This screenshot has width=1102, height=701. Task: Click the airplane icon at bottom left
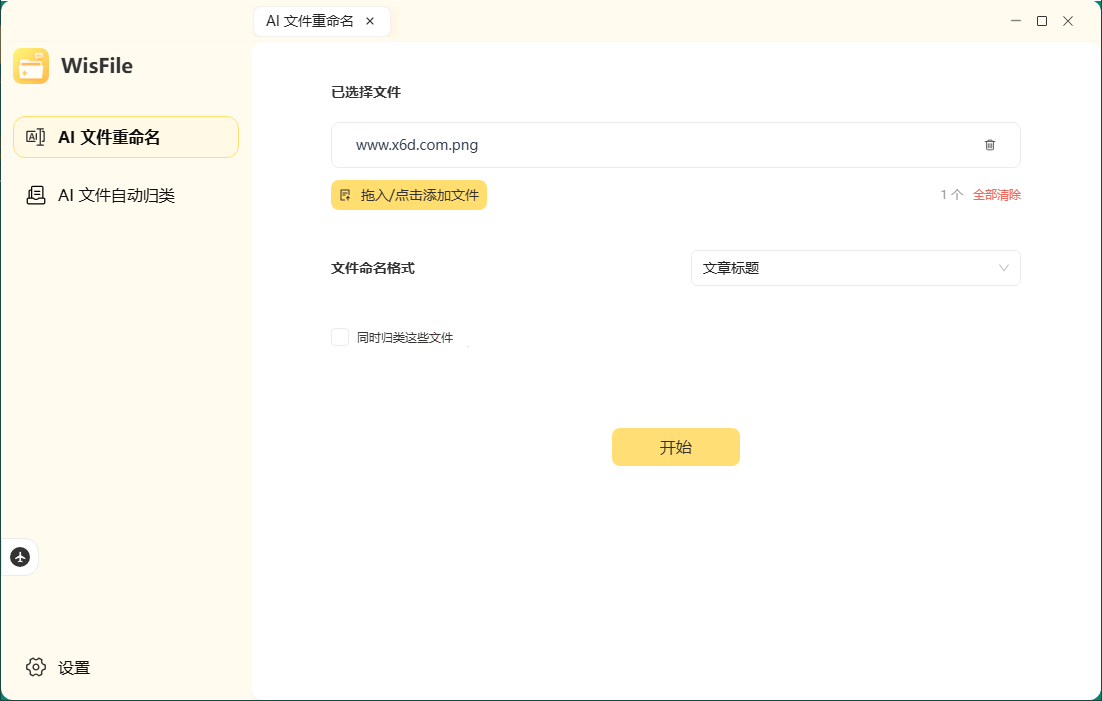[20, 557]
